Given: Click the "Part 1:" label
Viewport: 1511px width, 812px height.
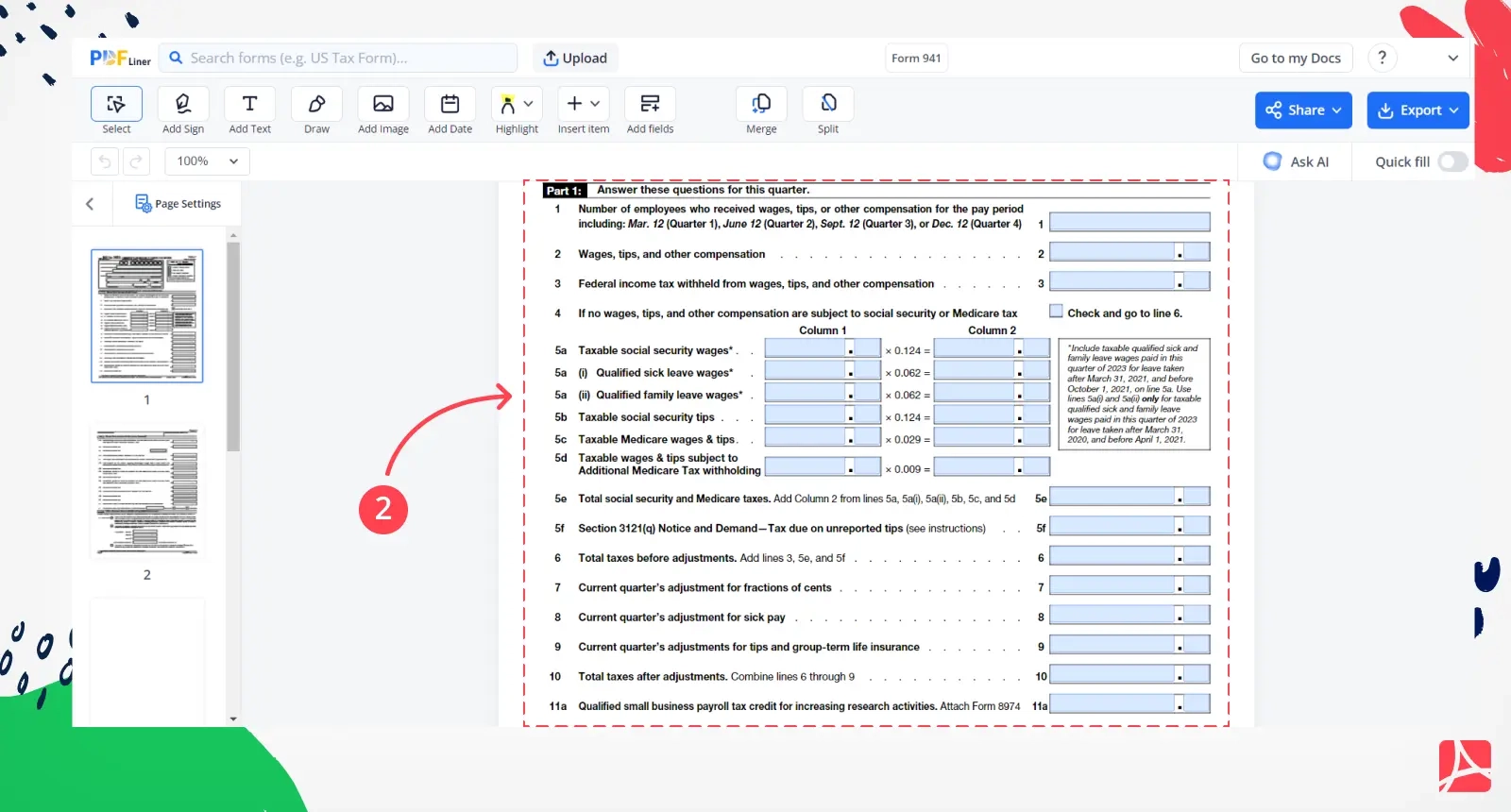Looking at the screenshot, I should click(x=564, y=191).
